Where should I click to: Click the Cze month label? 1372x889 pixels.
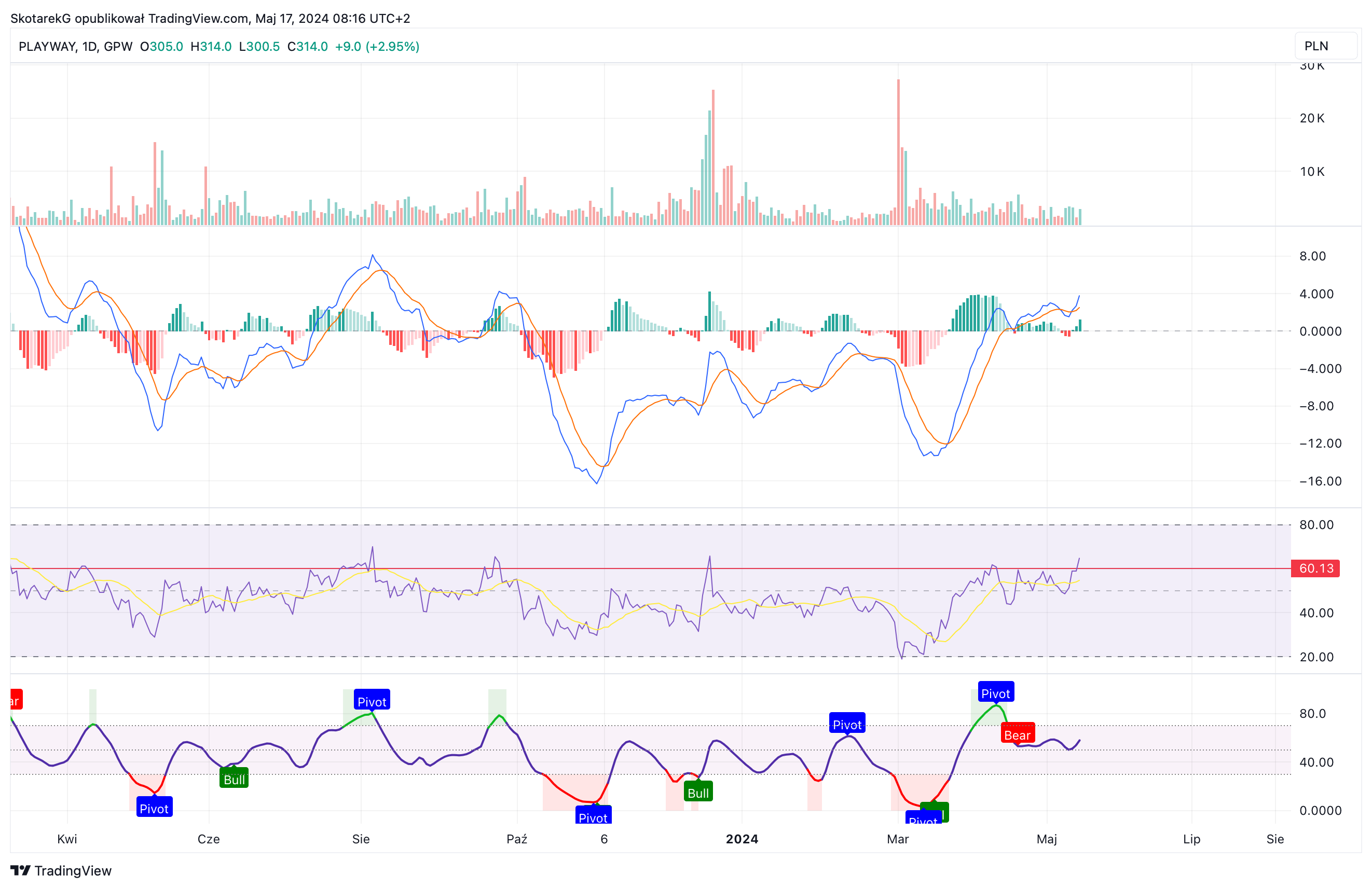point(209,838)
